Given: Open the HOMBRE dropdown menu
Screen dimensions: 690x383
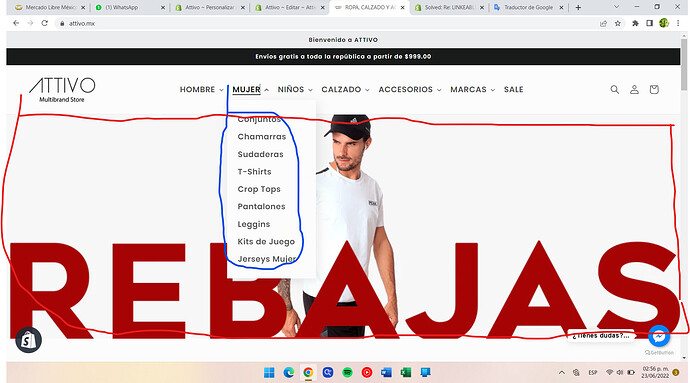Looking at the screenshot, I should pyautogui.click(x=202, y=89).
